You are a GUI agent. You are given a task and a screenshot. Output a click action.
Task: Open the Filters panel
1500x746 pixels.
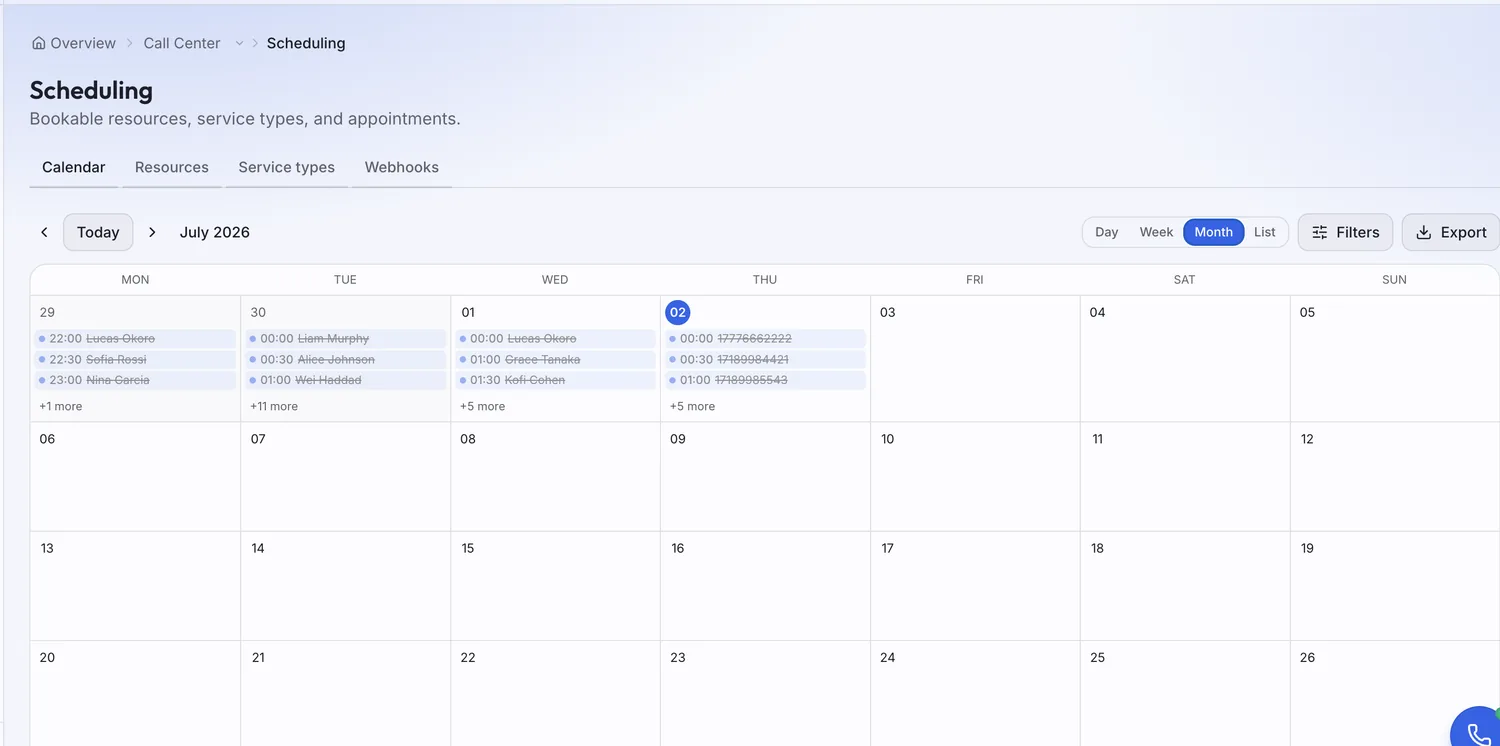1345,232
